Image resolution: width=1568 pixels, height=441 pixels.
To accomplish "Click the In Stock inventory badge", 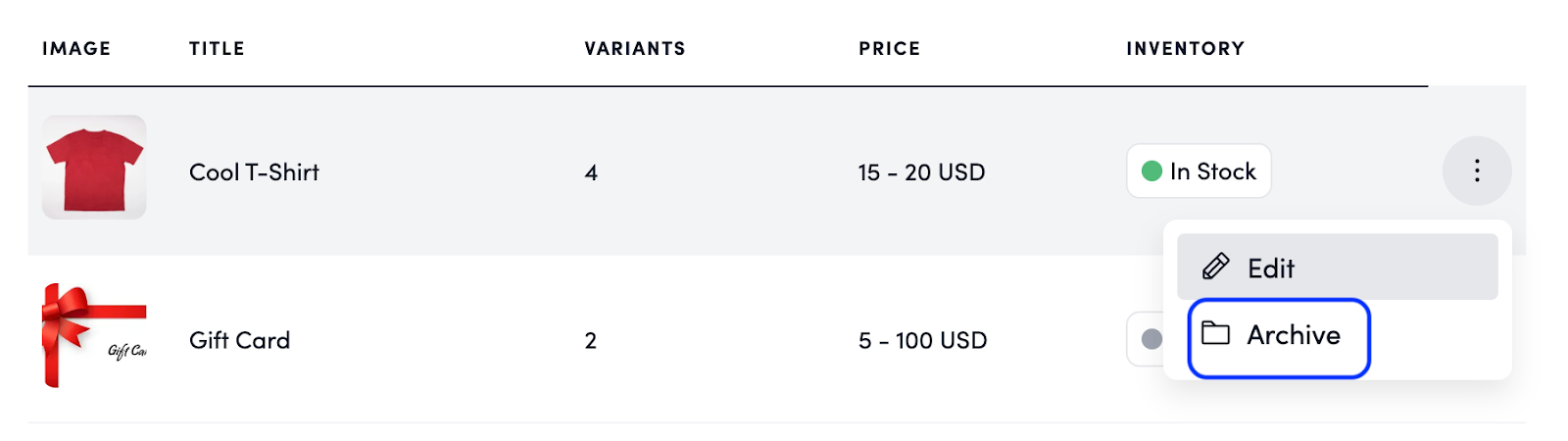I will (1199, 171).
